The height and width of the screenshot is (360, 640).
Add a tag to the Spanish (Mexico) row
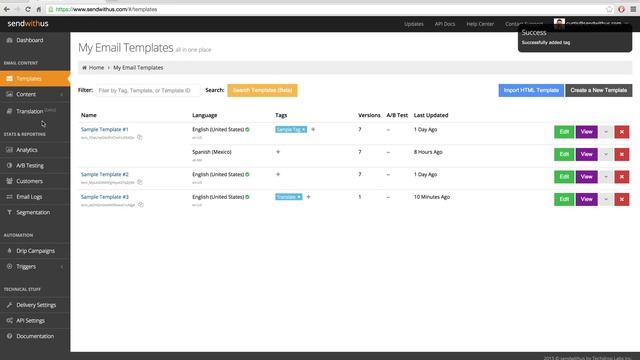(278, 152)
